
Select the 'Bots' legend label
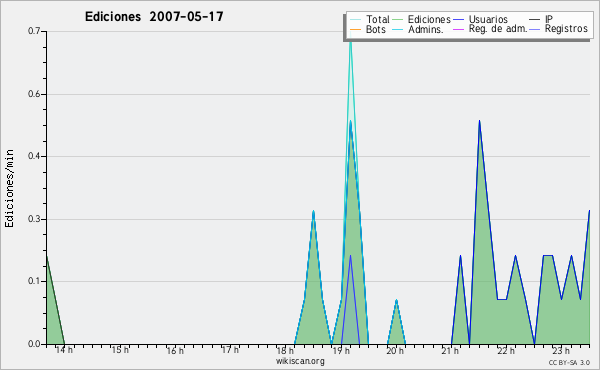click(375, 29)
